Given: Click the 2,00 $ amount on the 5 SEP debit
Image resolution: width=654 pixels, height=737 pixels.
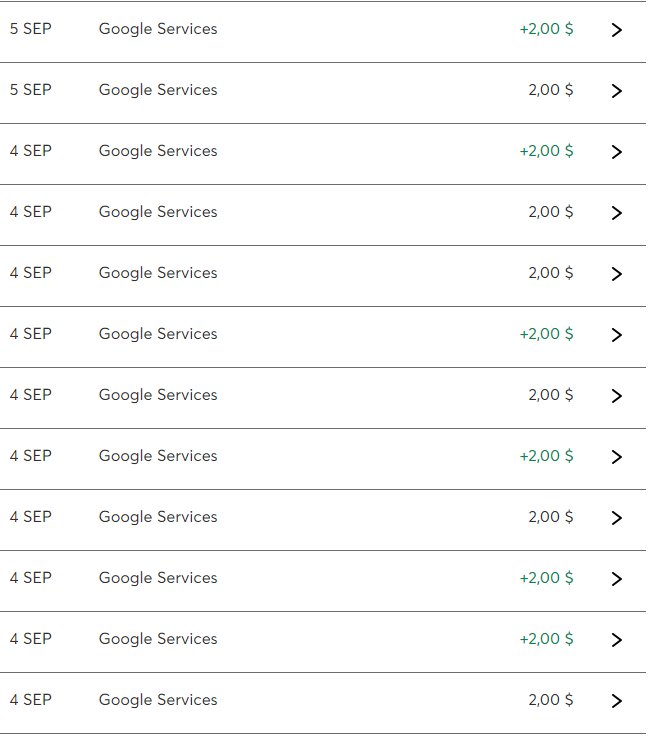Looking at the screenshot, I should click(x=550, y=90).
